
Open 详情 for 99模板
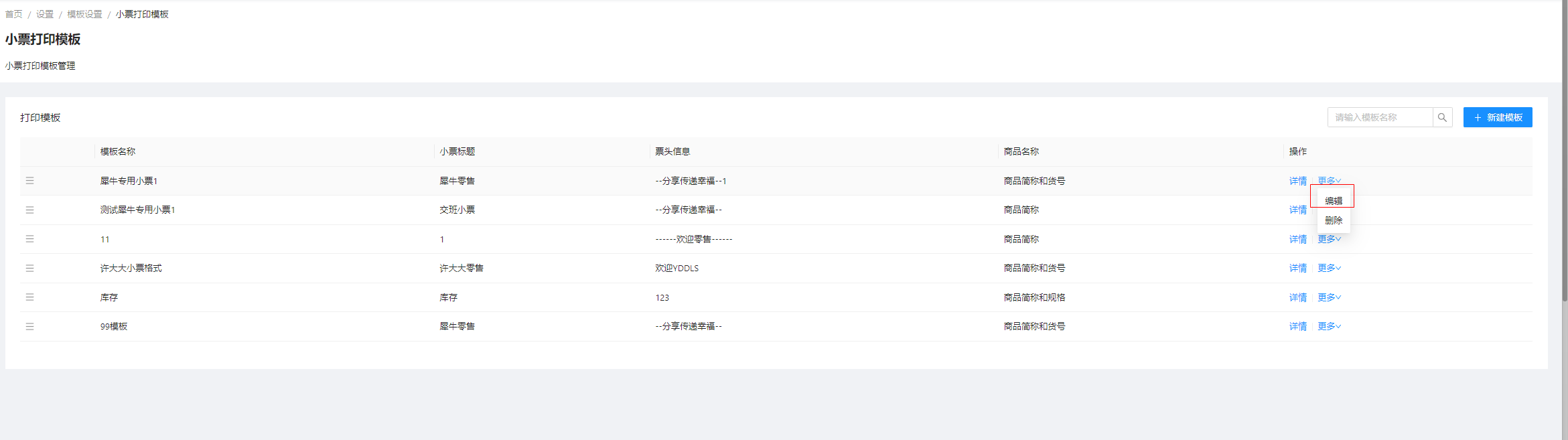click(x=1298, y=326)
